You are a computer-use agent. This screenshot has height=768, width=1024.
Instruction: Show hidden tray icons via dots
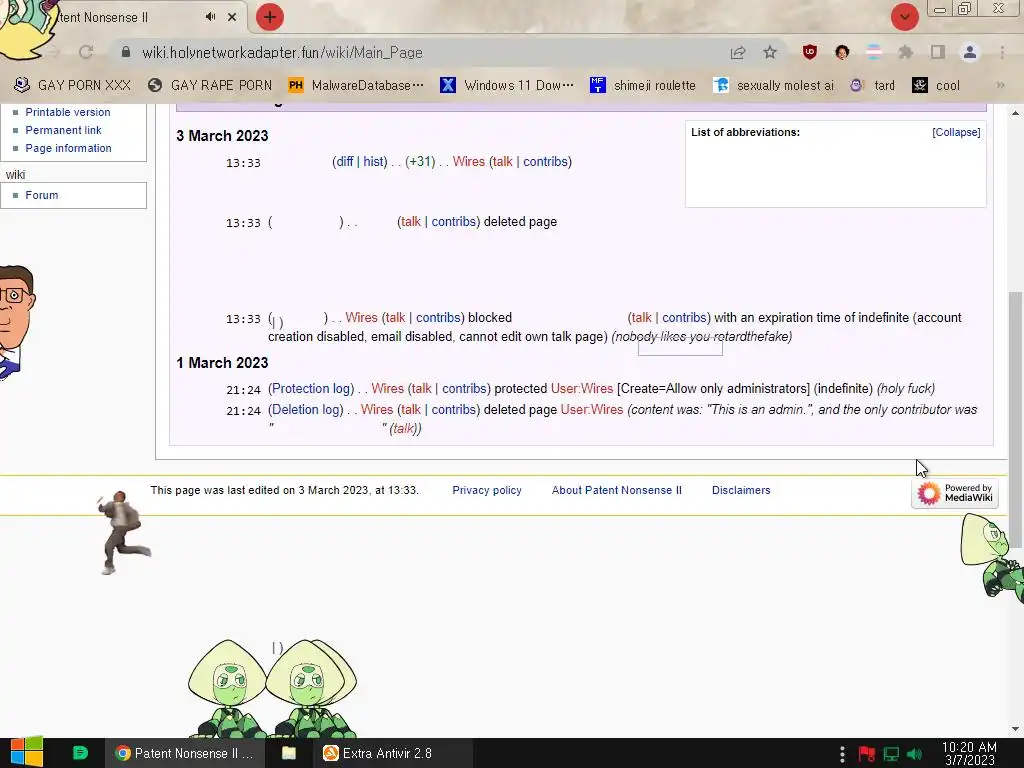pos(842,754)
